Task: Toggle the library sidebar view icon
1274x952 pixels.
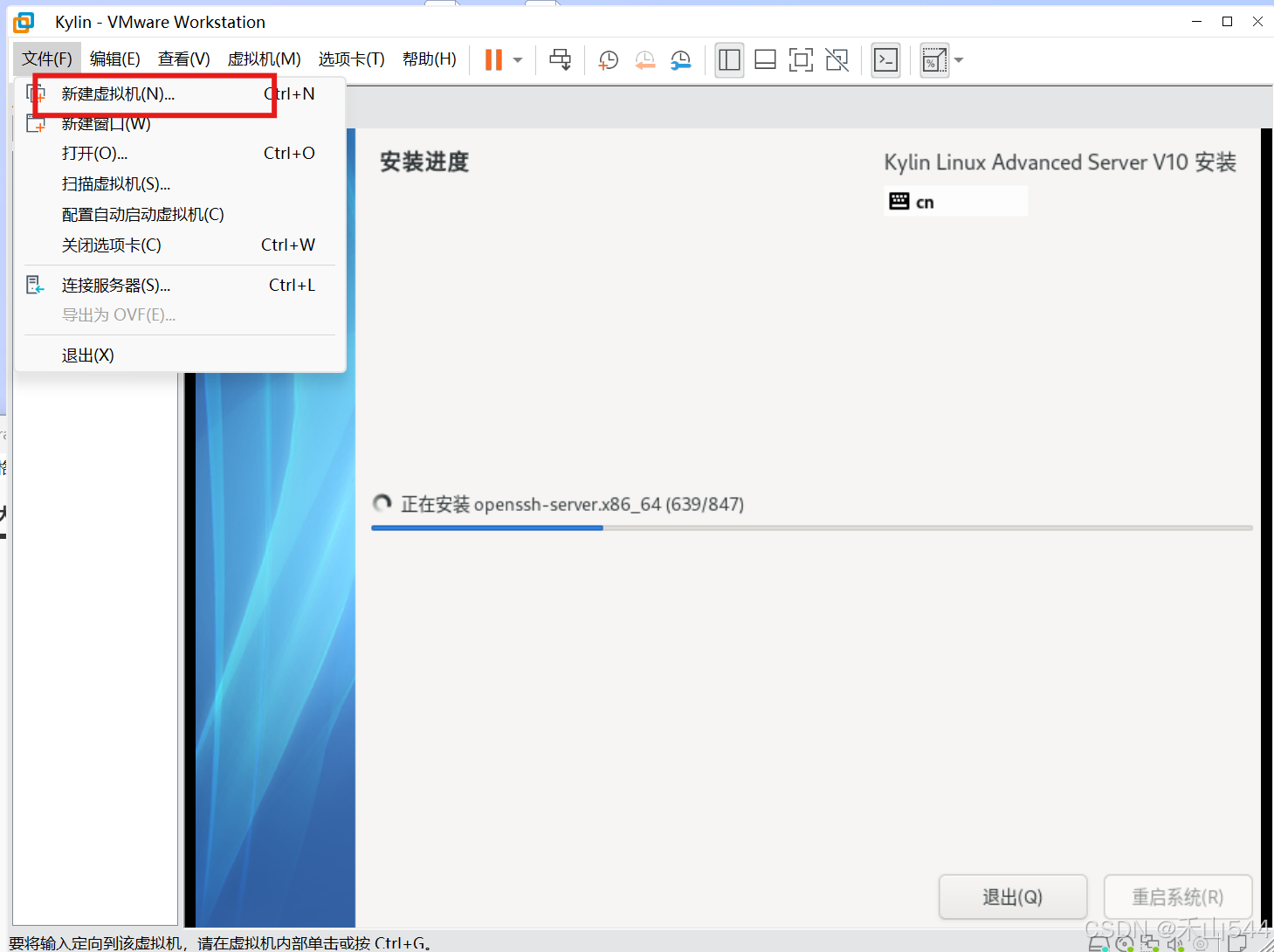Action: point(729,59)
